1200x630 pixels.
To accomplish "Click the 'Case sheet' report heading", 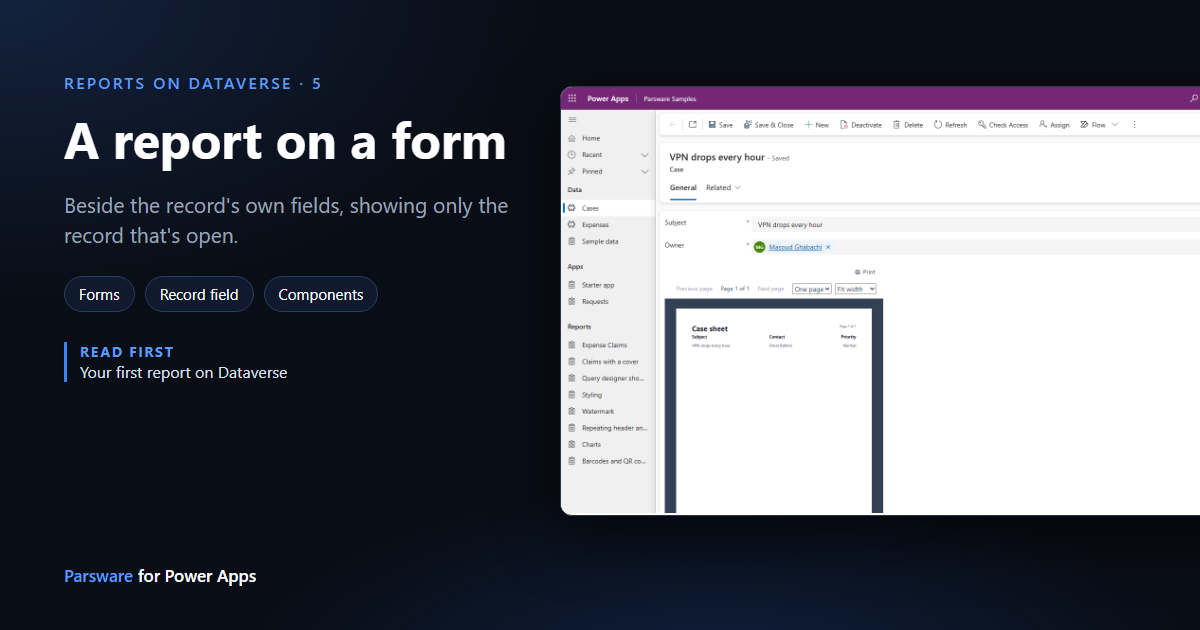I will click(710, 328).
